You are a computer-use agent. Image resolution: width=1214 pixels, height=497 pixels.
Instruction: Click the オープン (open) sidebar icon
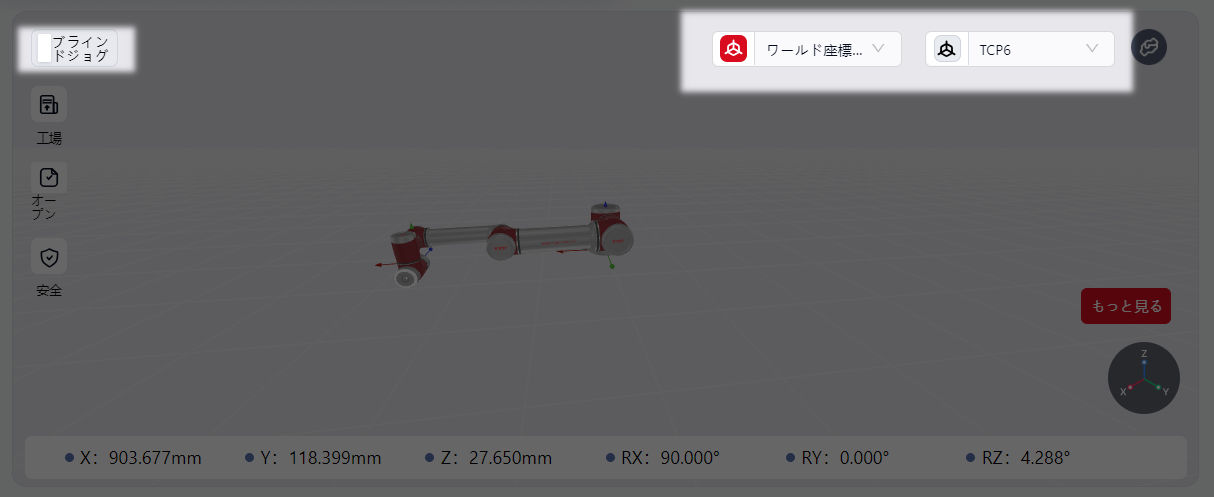pos(49,178)
